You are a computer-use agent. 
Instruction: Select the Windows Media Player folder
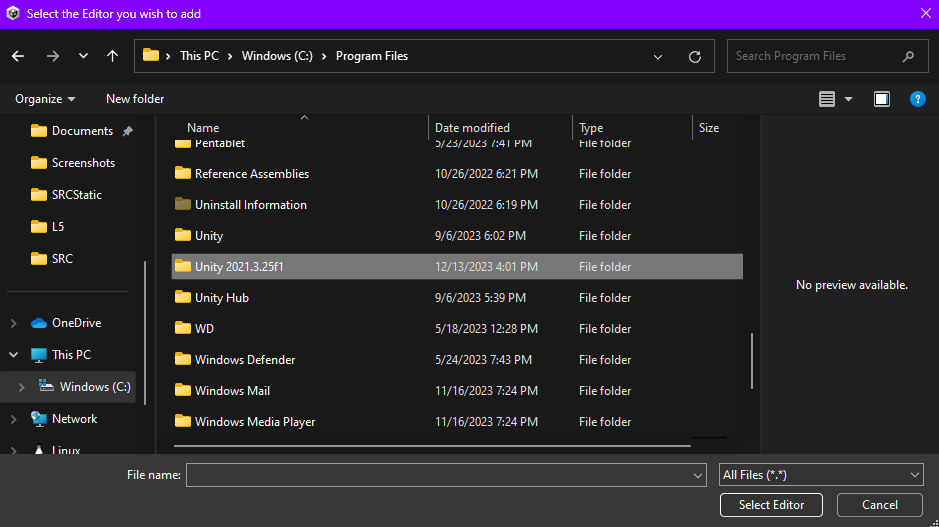(457, 422)
